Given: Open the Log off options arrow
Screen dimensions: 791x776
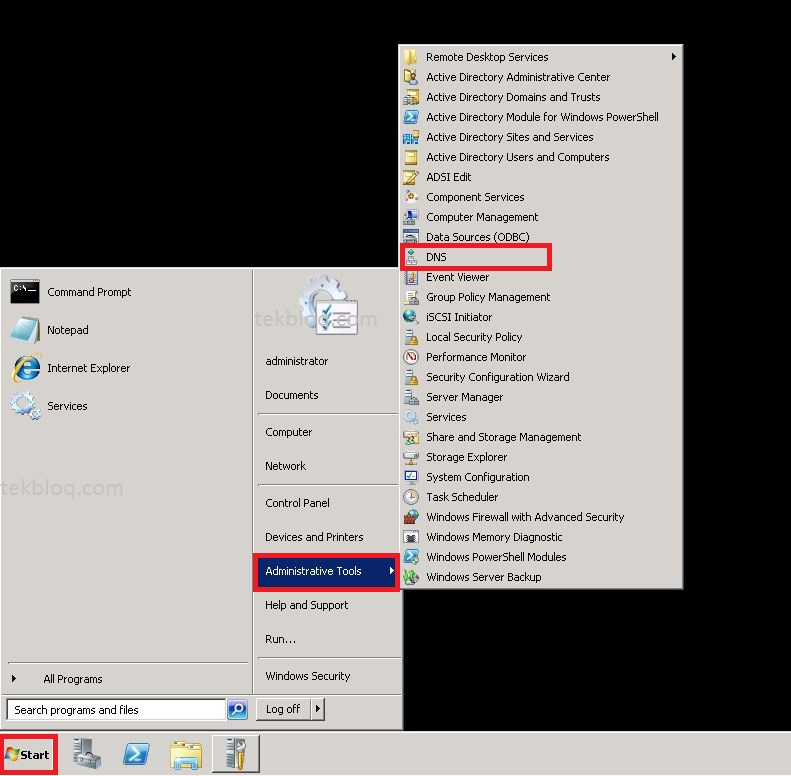Looking at the screenshot, I should coord(317,709).
